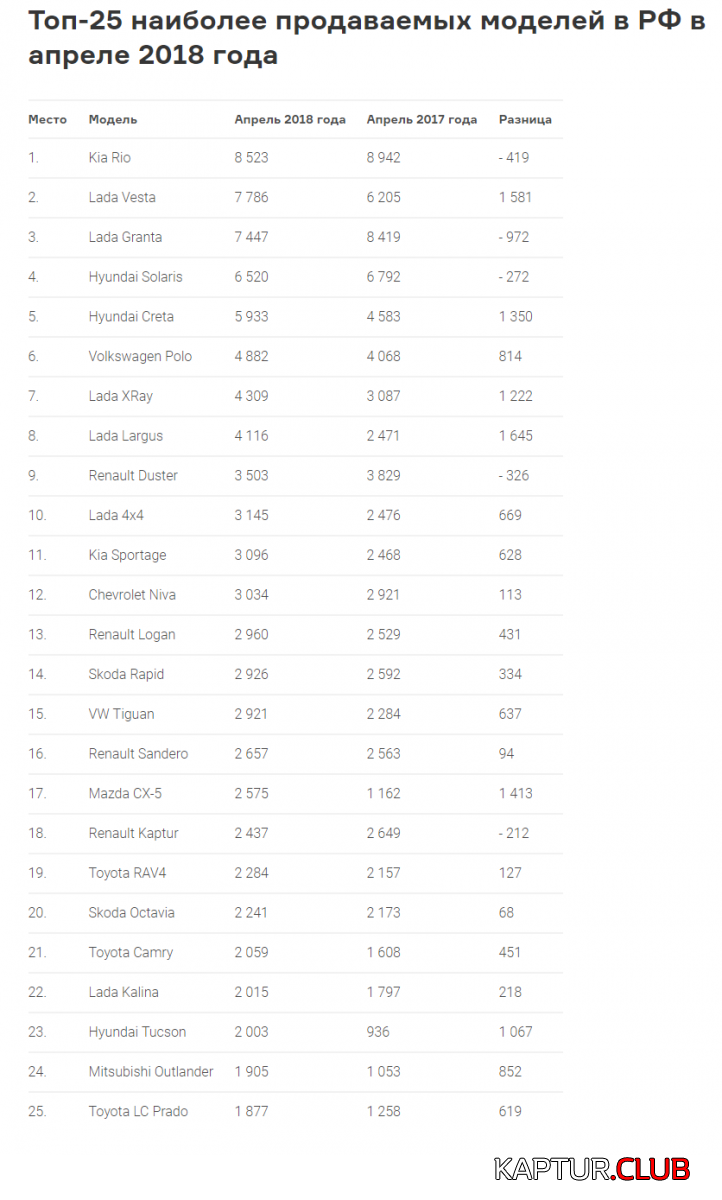Click Kia Rio's April 2018 value 8 523
Screen dimensions: 722x1200
[x=251, y=157]
